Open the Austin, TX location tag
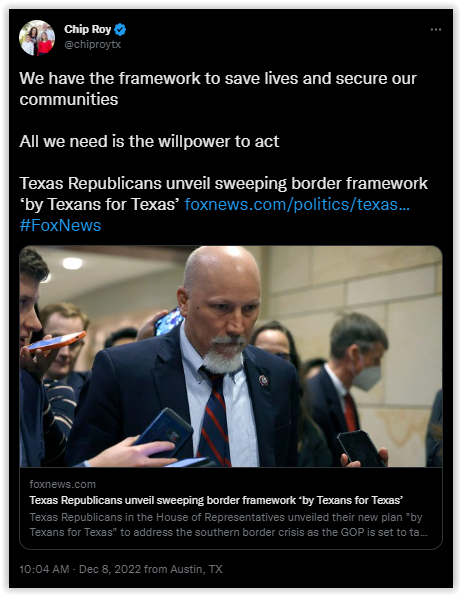 point(196,569)
